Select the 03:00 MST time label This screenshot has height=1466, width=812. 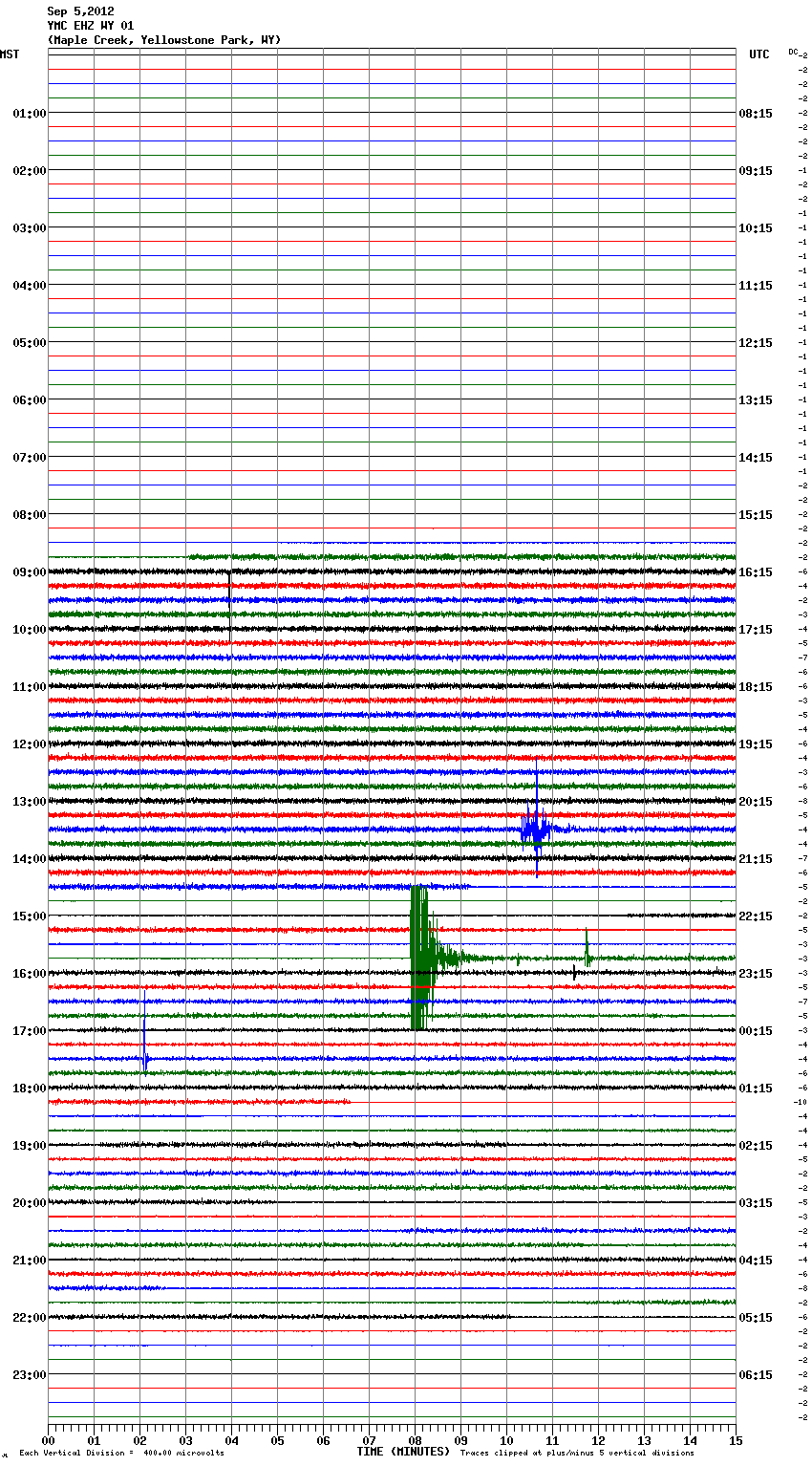coord(29,228)
